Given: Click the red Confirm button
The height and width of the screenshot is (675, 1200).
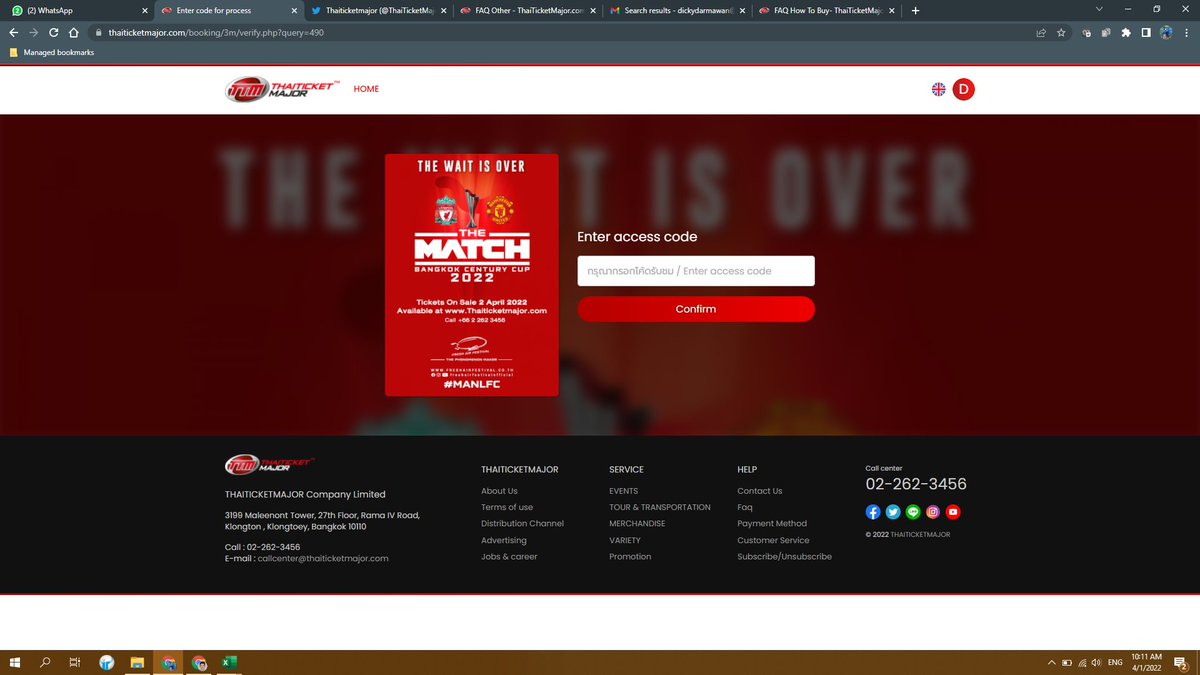Looking at the screenshot, I should point(696,309).
